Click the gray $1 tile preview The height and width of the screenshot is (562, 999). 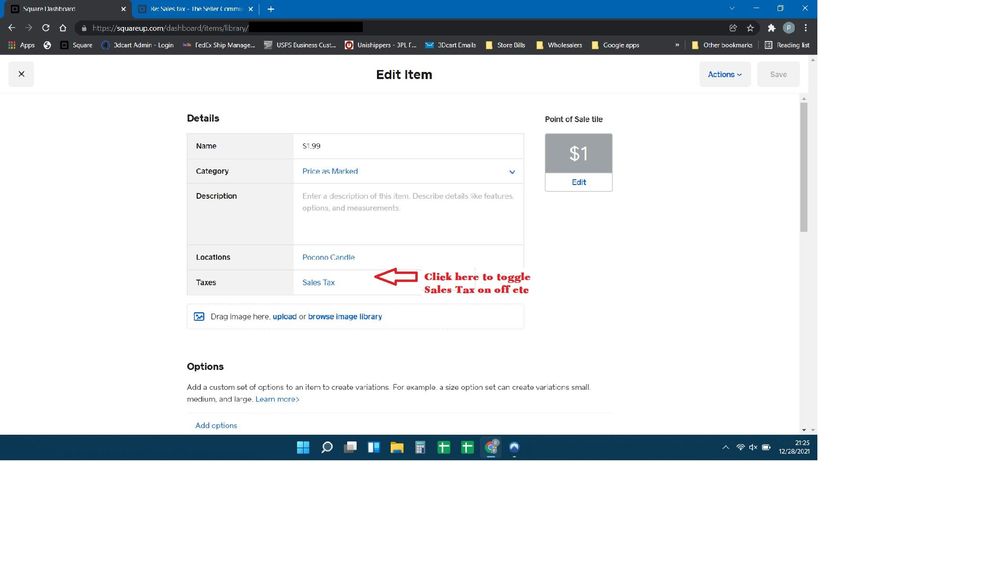click(x=578, y=153)
